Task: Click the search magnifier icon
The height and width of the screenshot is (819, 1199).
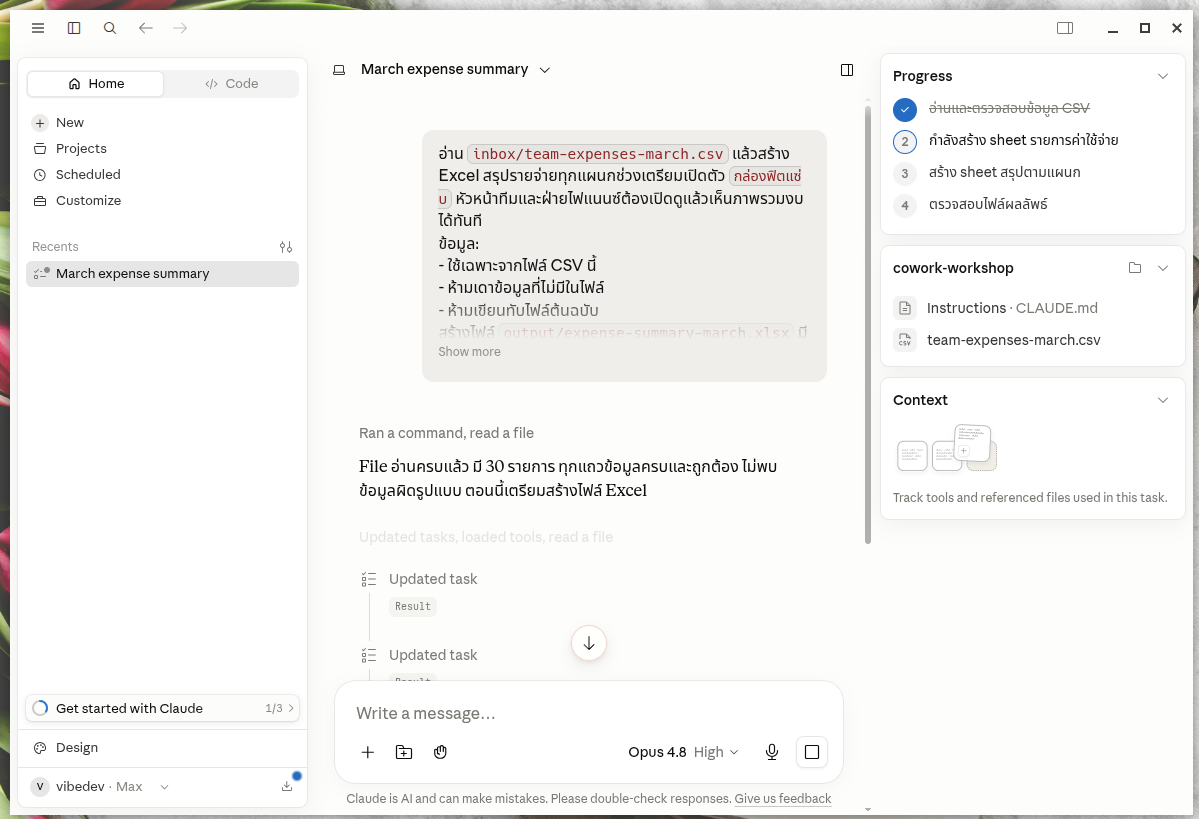Action: (110, 28)
